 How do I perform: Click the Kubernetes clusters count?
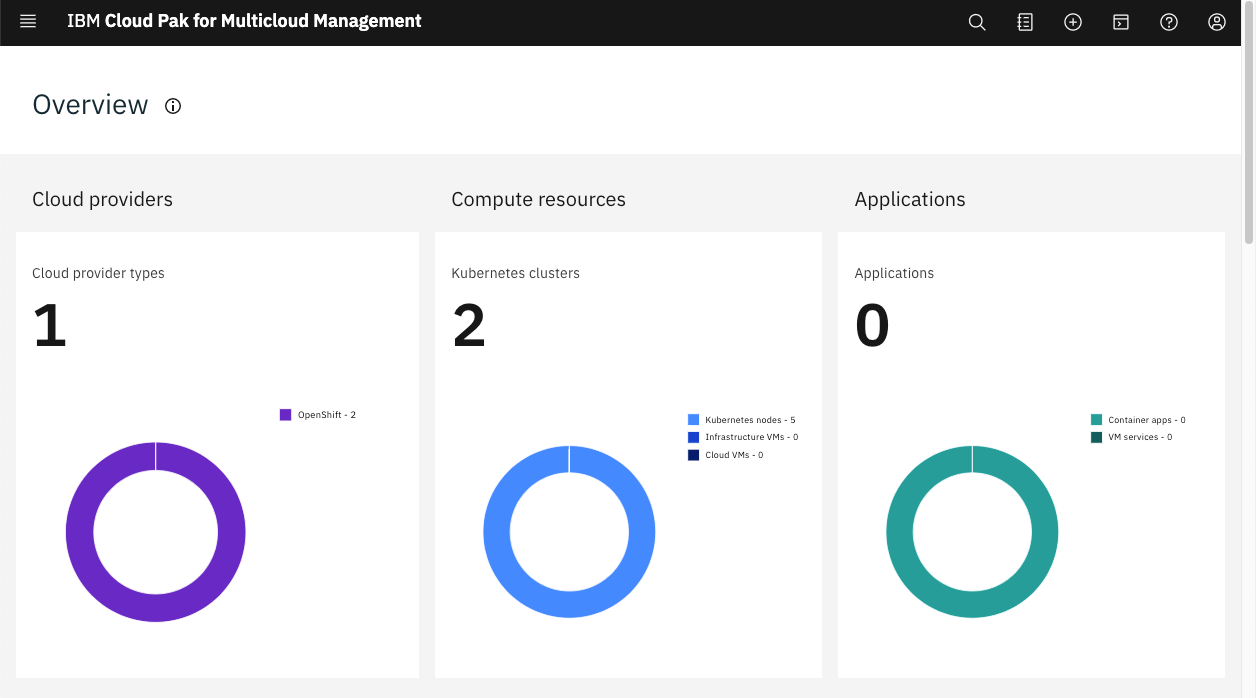click(467, 325)
